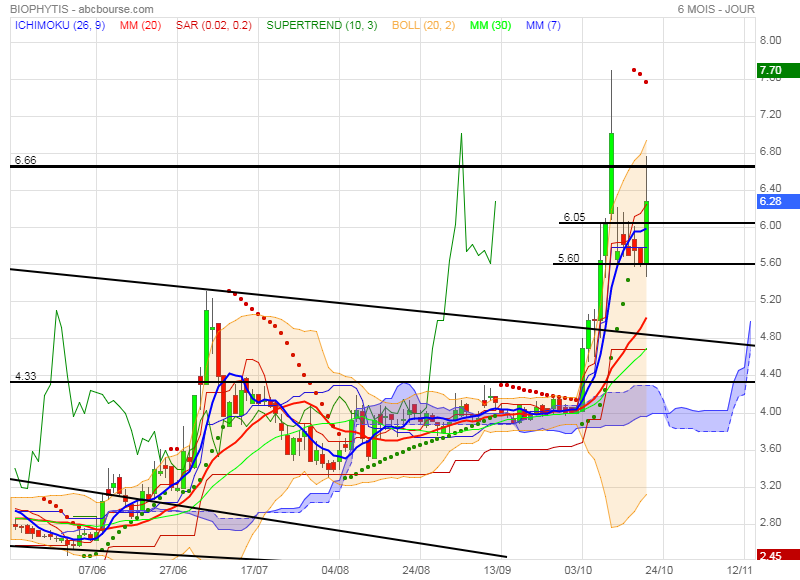Click the 7.20 price axis value
The width and height of the screenshot is (800, 580).
point(770,114)
